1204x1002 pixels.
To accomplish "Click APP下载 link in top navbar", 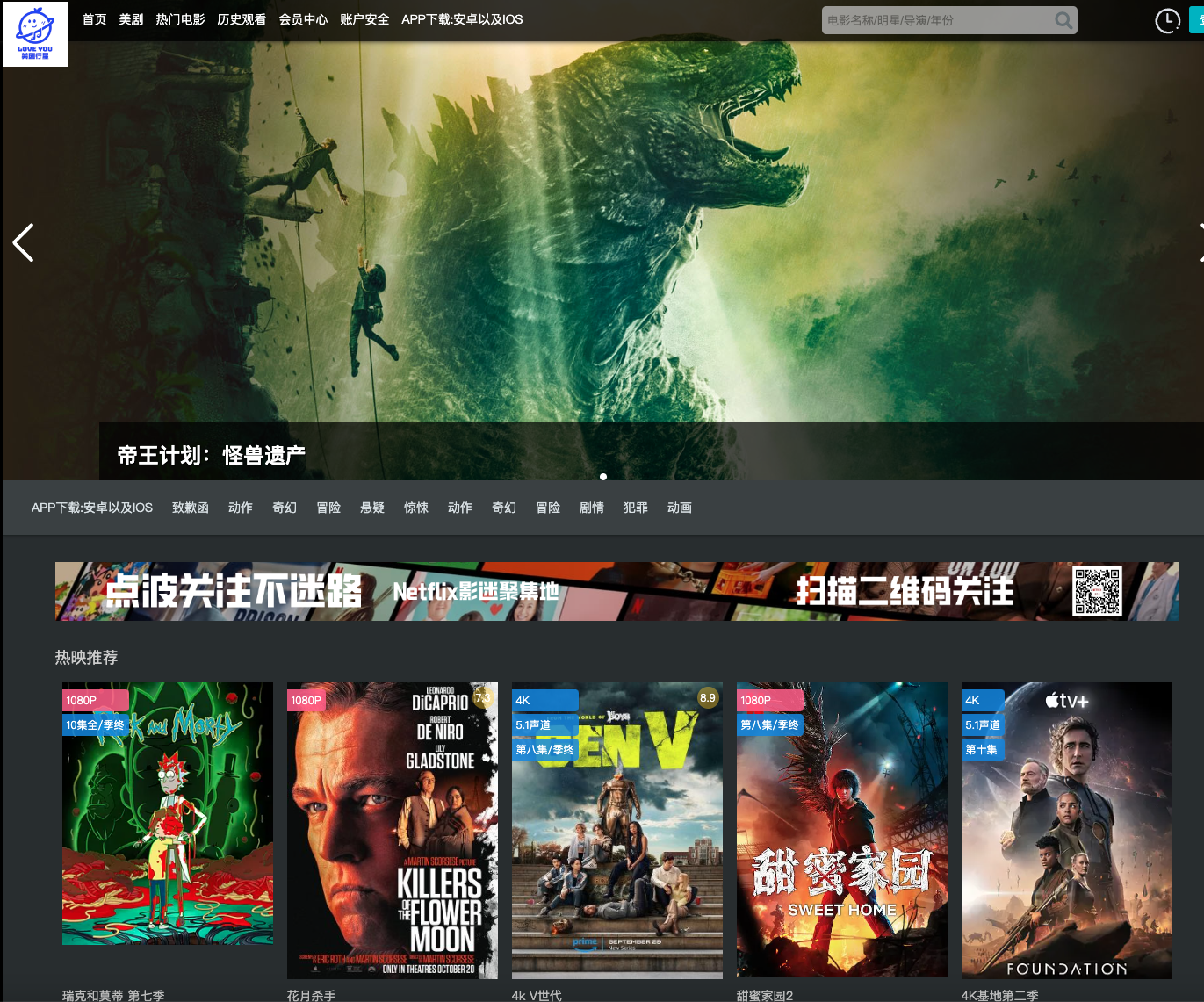I will point(462,19).
